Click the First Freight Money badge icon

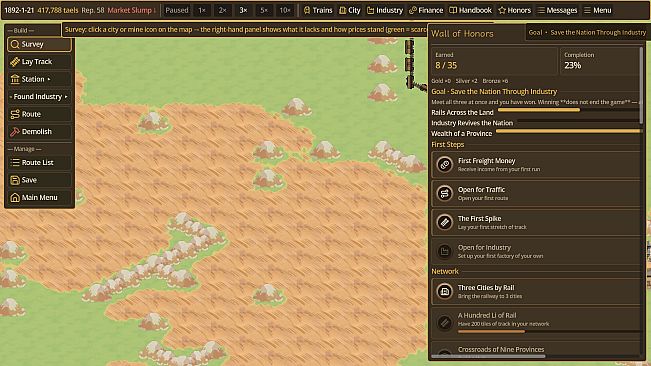coord(444,165)
